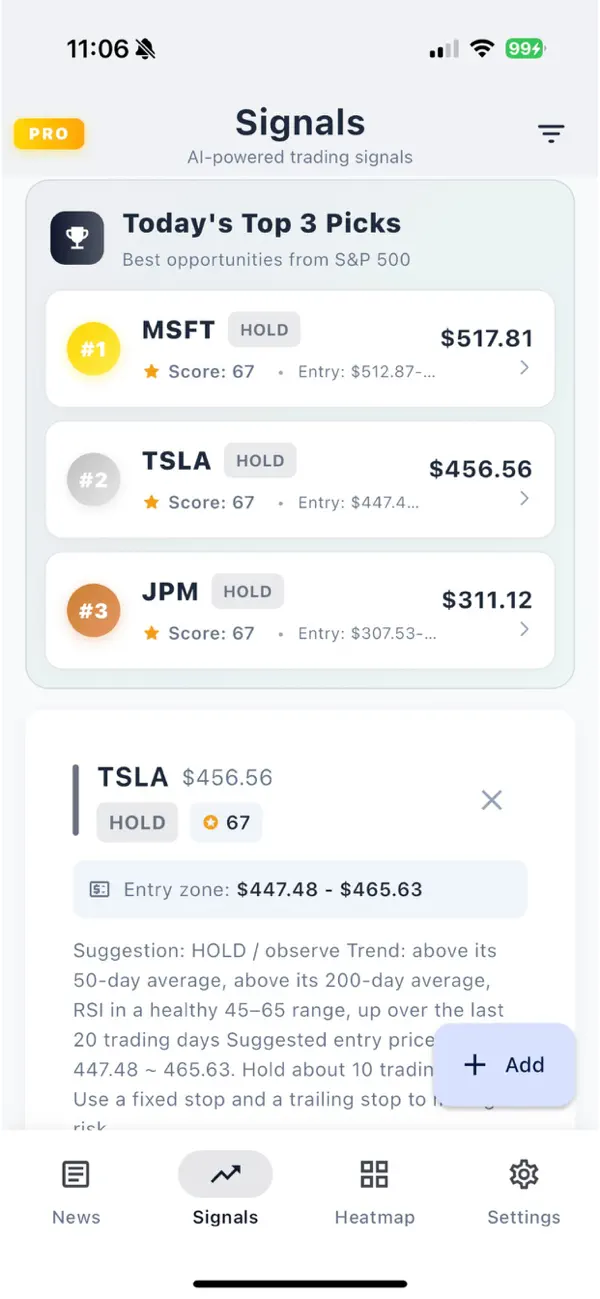This screenshot has width=600, height=1299.
Task: Expand JPM pick details chevron
Action: [525, 629]
